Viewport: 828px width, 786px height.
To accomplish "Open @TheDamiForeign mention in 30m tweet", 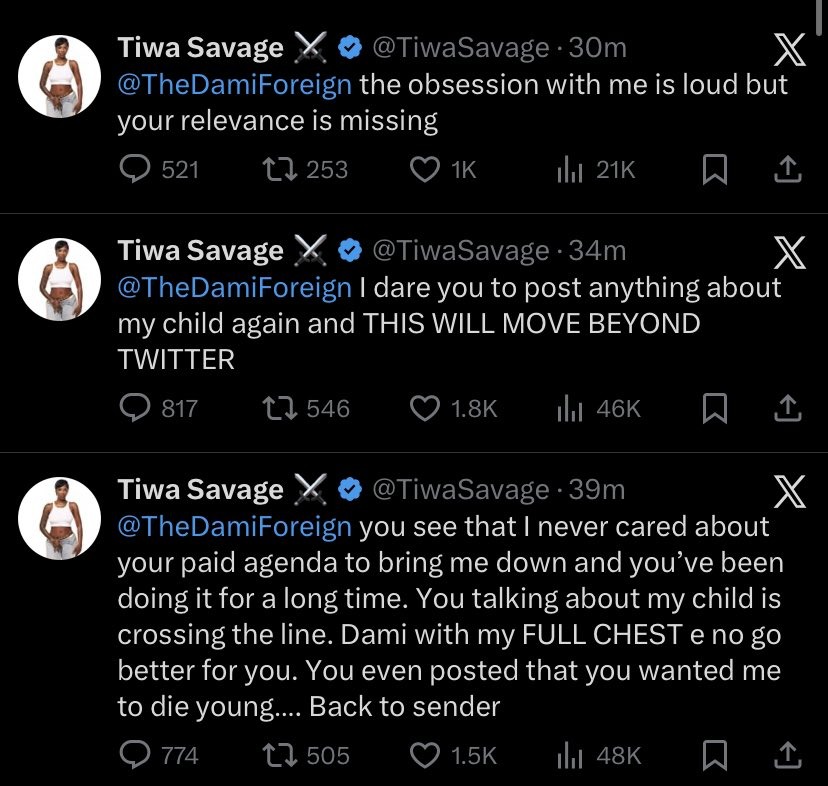I will (x=234, y=84).
